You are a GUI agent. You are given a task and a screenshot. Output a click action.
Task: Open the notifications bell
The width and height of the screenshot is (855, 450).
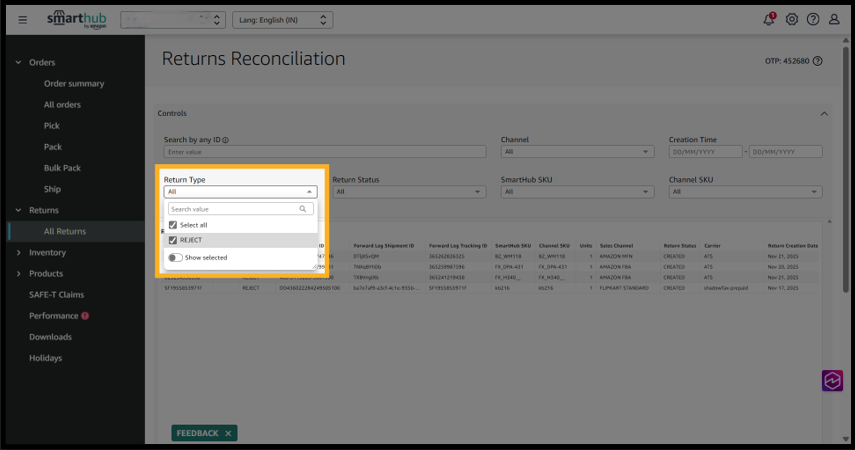click(769, 19)
